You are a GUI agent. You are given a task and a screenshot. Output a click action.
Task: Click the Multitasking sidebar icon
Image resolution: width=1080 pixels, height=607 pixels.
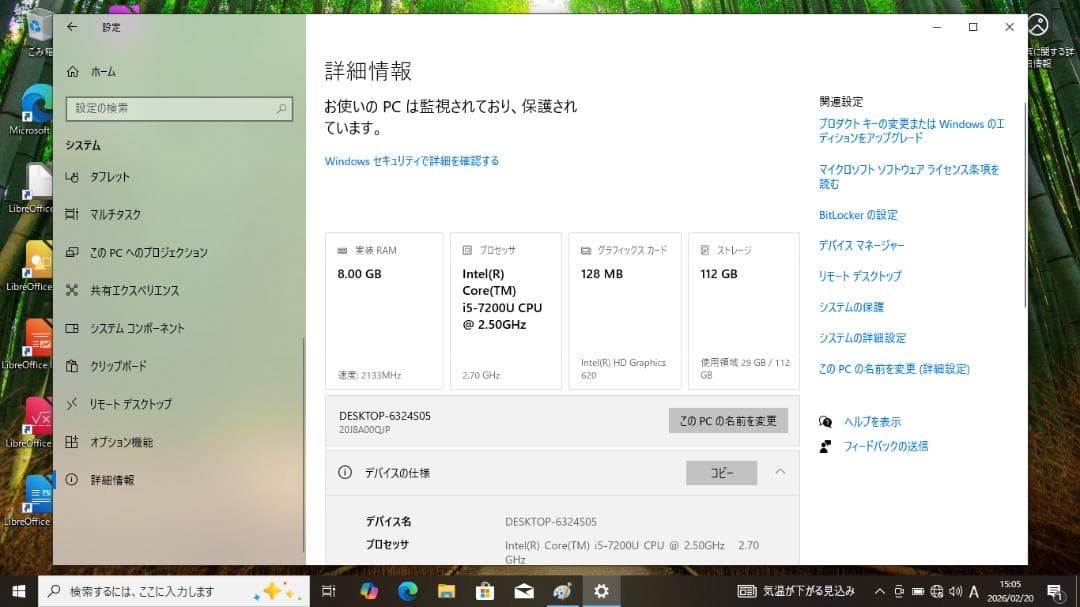click(72, 214)
